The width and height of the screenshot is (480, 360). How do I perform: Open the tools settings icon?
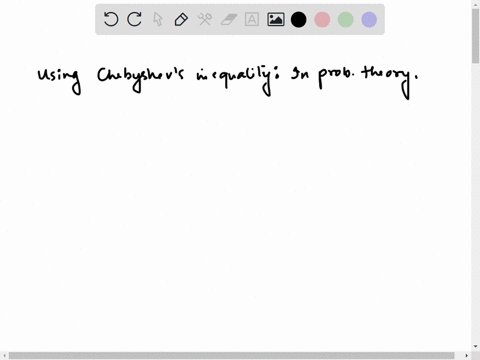click(205, 19)
